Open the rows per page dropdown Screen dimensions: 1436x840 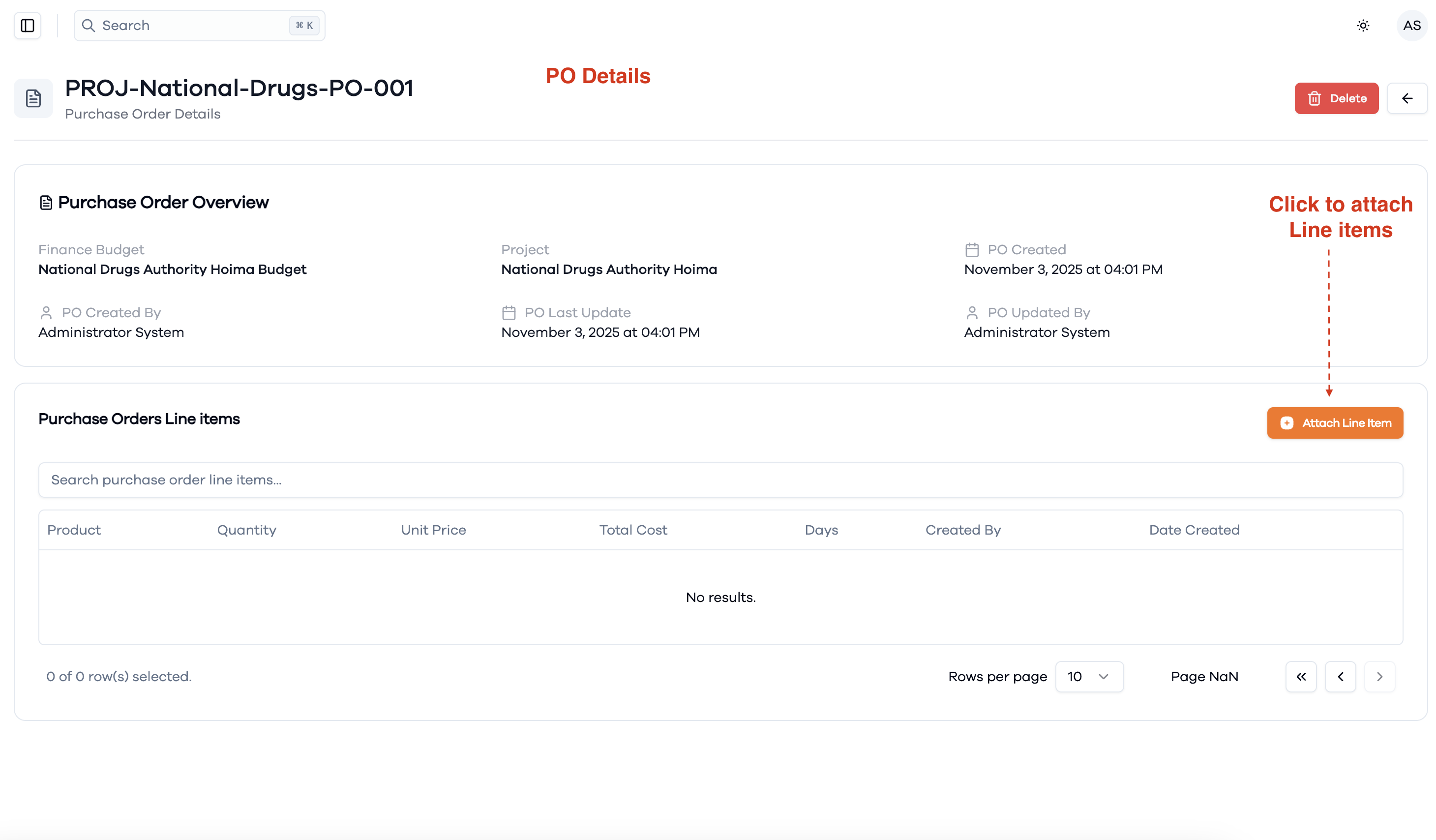[1089, 677]
